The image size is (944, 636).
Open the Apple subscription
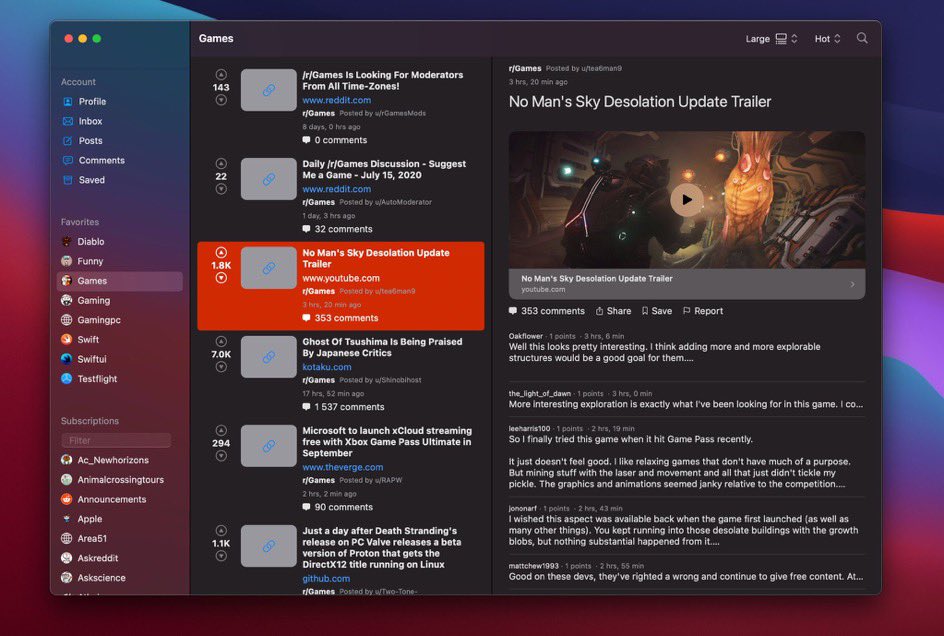coord(120,519)
